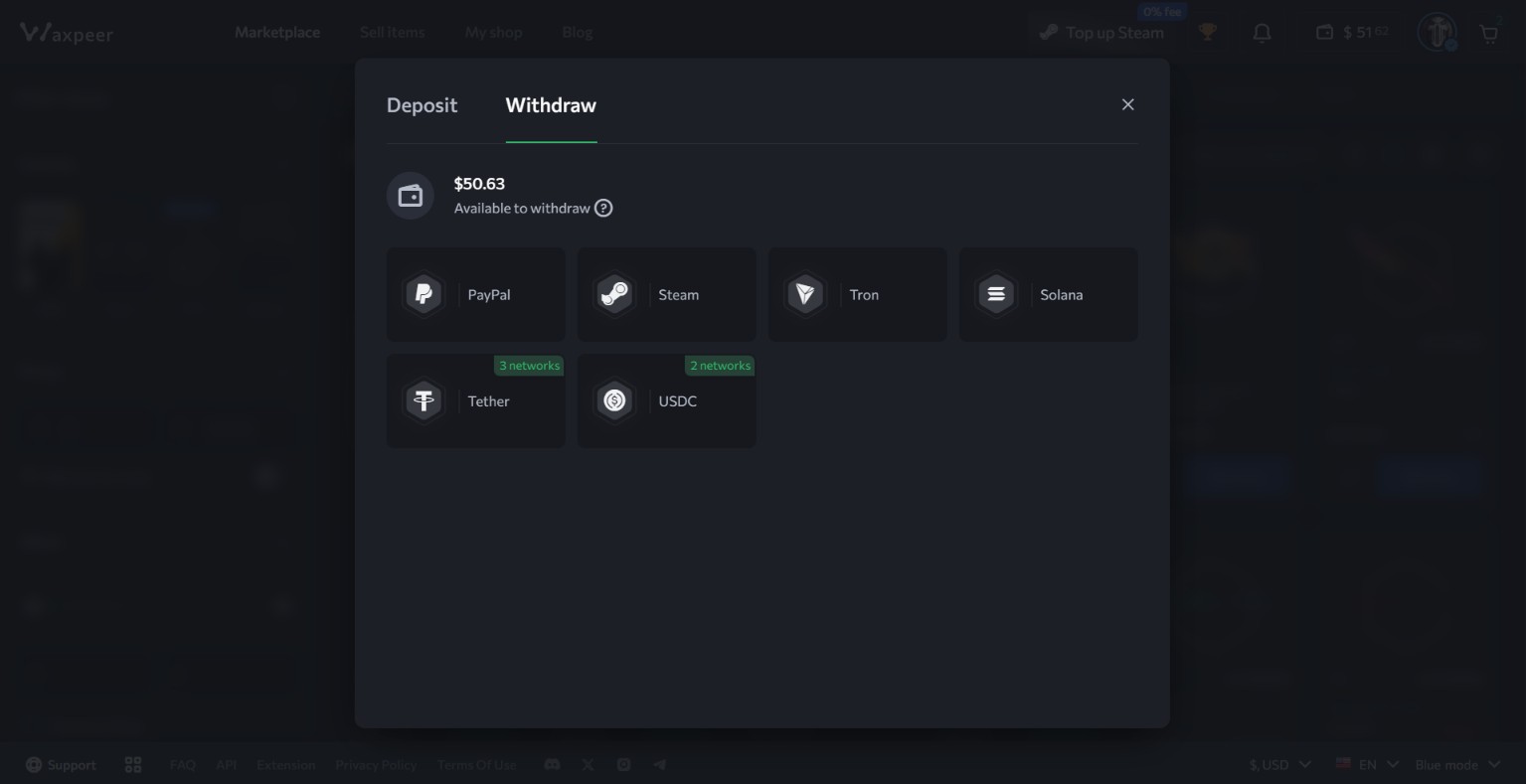Click the $50.63 available balance
This screenshot has width=1526, height=784.
click(x=479, y=184)
